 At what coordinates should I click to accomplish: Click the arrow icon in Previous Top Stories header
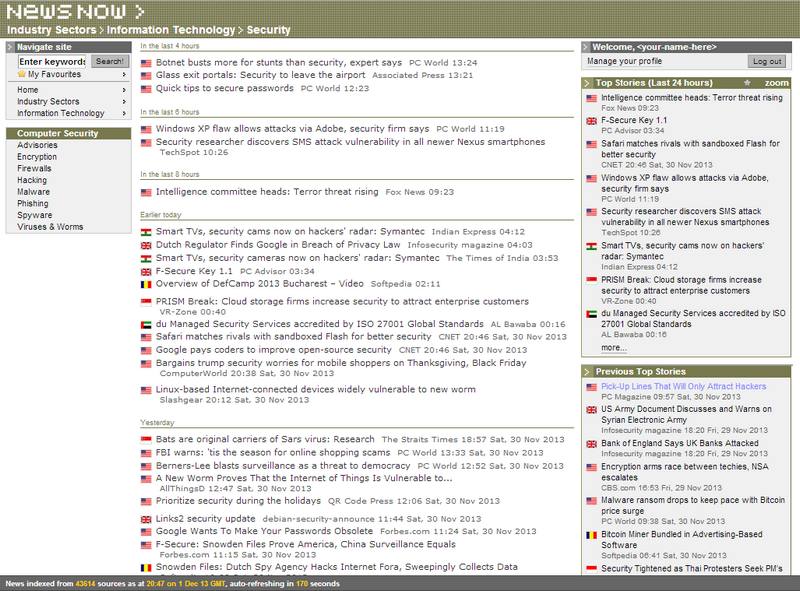[x=587, y=372]
